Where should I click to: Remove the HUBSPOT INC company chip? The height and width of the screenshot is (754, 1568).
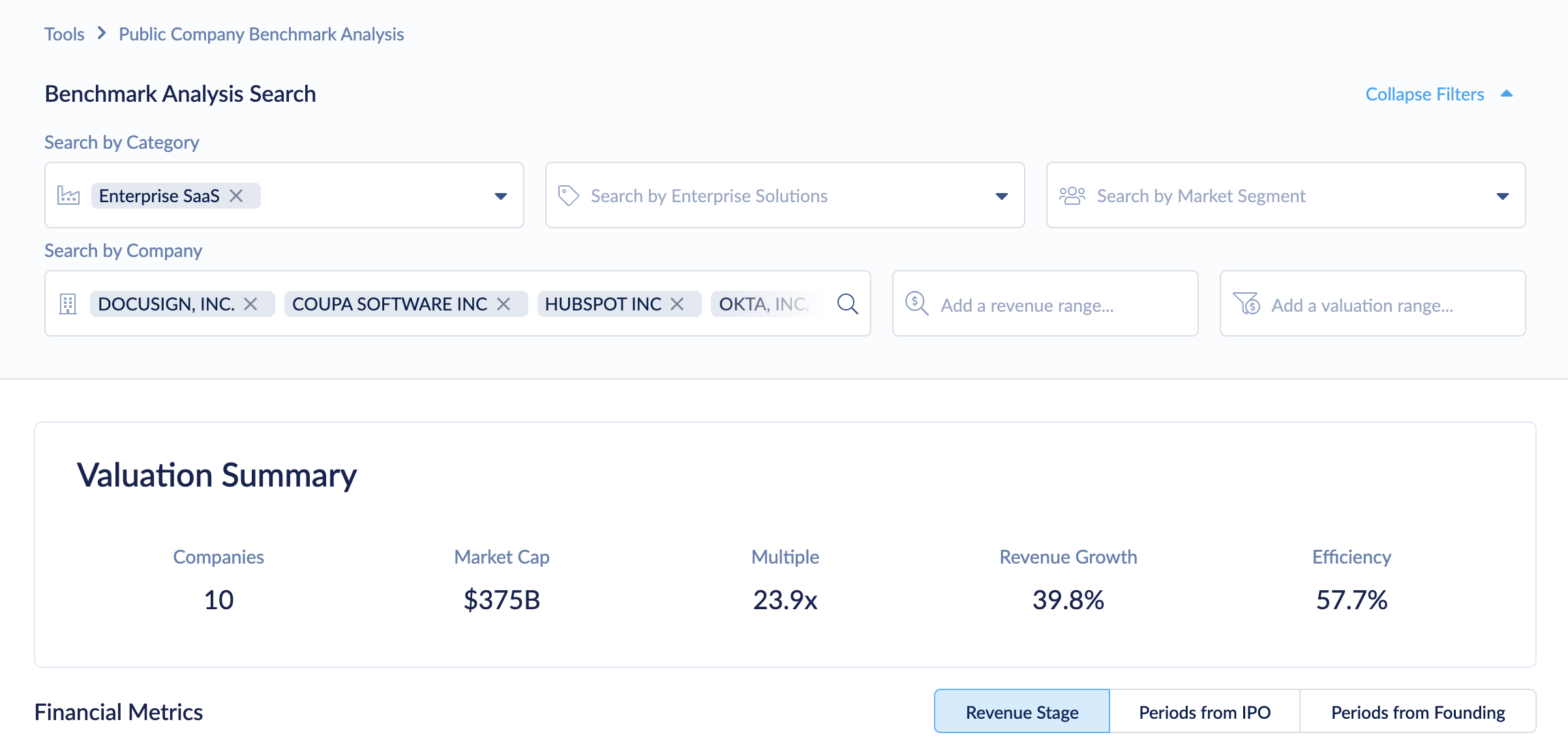(677, 303)
